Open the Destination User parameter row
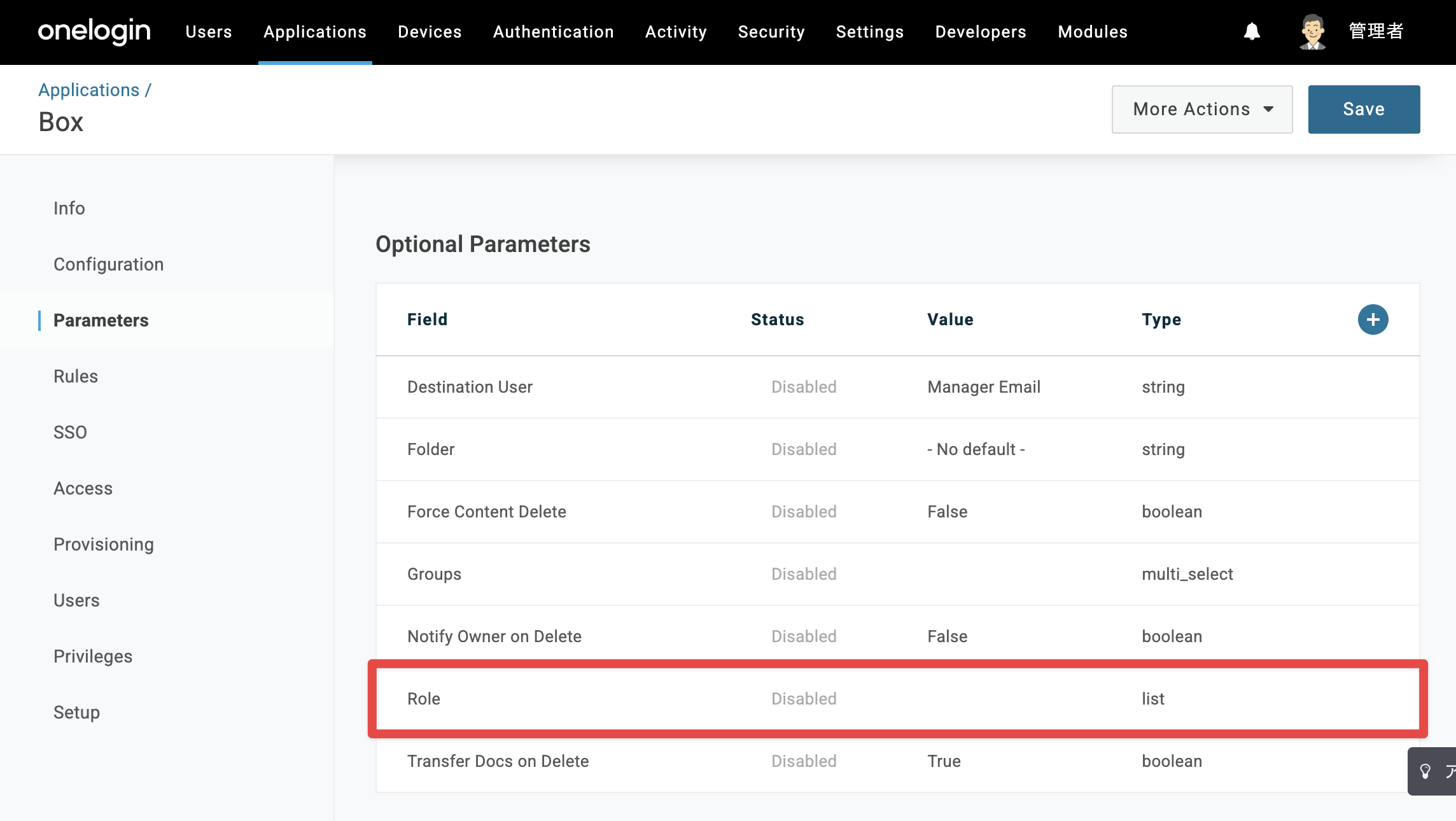1456x821 pixels. (897, 387)
